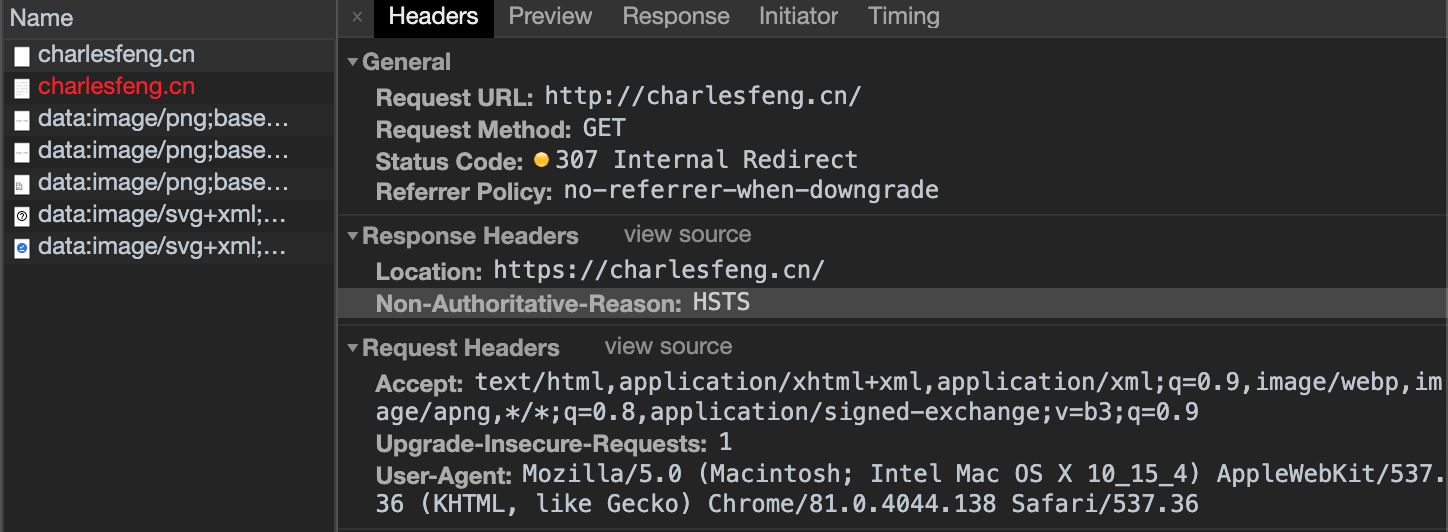1448x532 pixels.
Task: Open the Initiator tab
Action: [x=798, y=17]
